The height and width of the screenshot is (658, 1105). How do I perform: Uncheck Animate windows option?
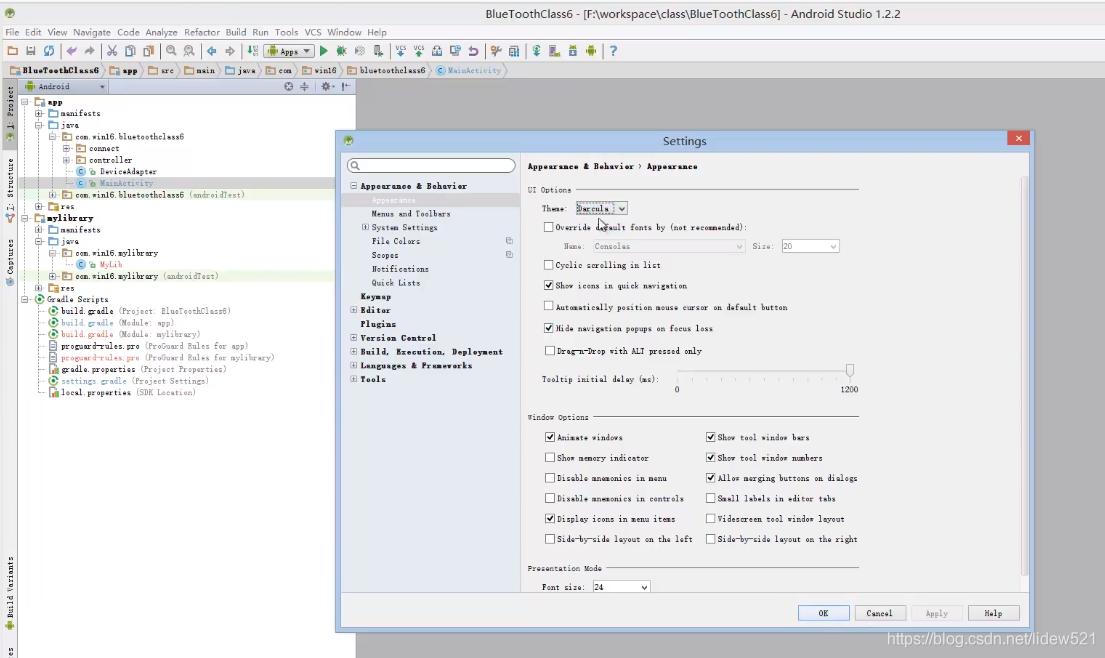coord(550,437)
